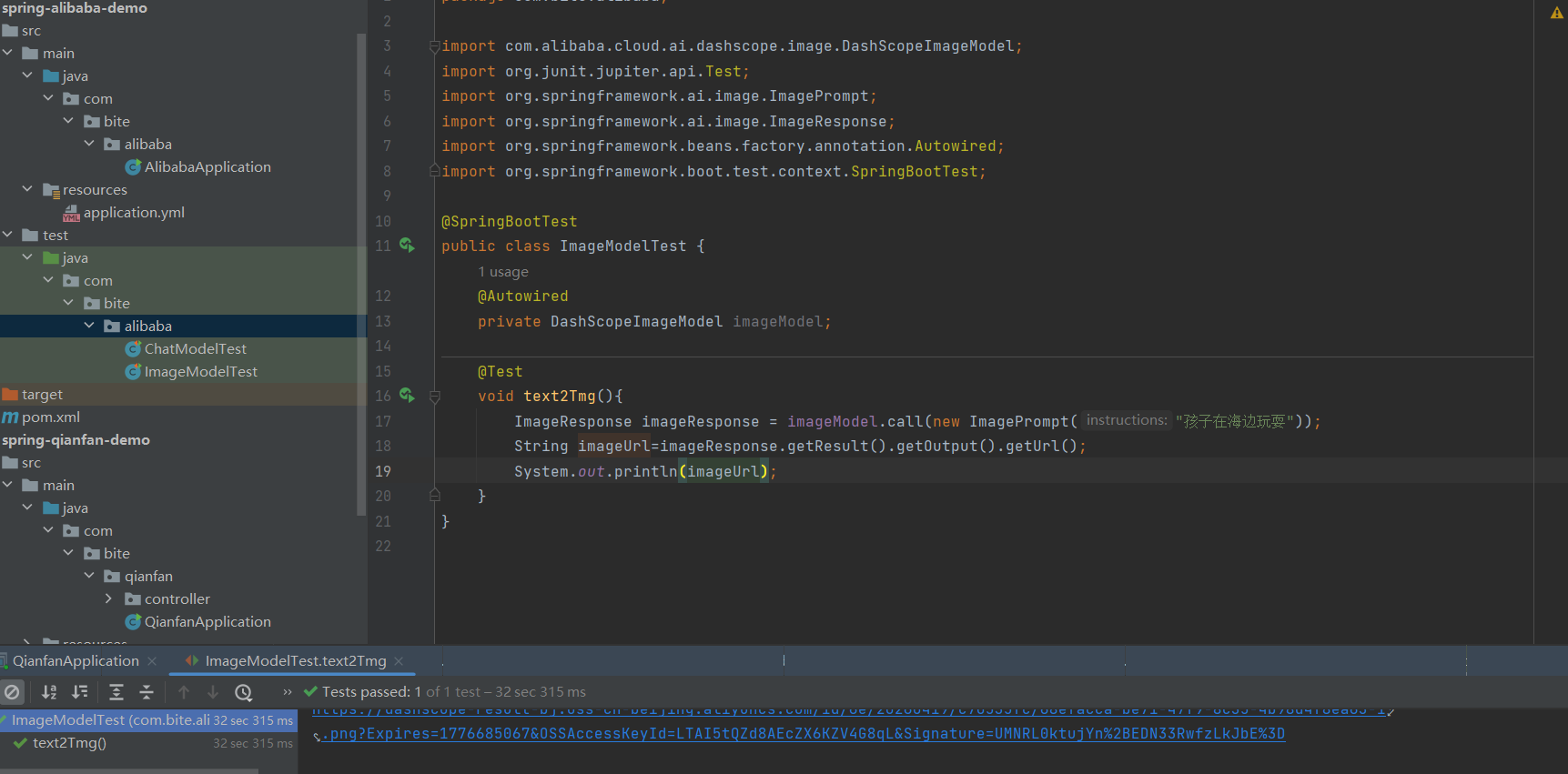Toggle sort tests alphabetically
1568x774 pixels.
pyautogui.click(x=49, y=692)
